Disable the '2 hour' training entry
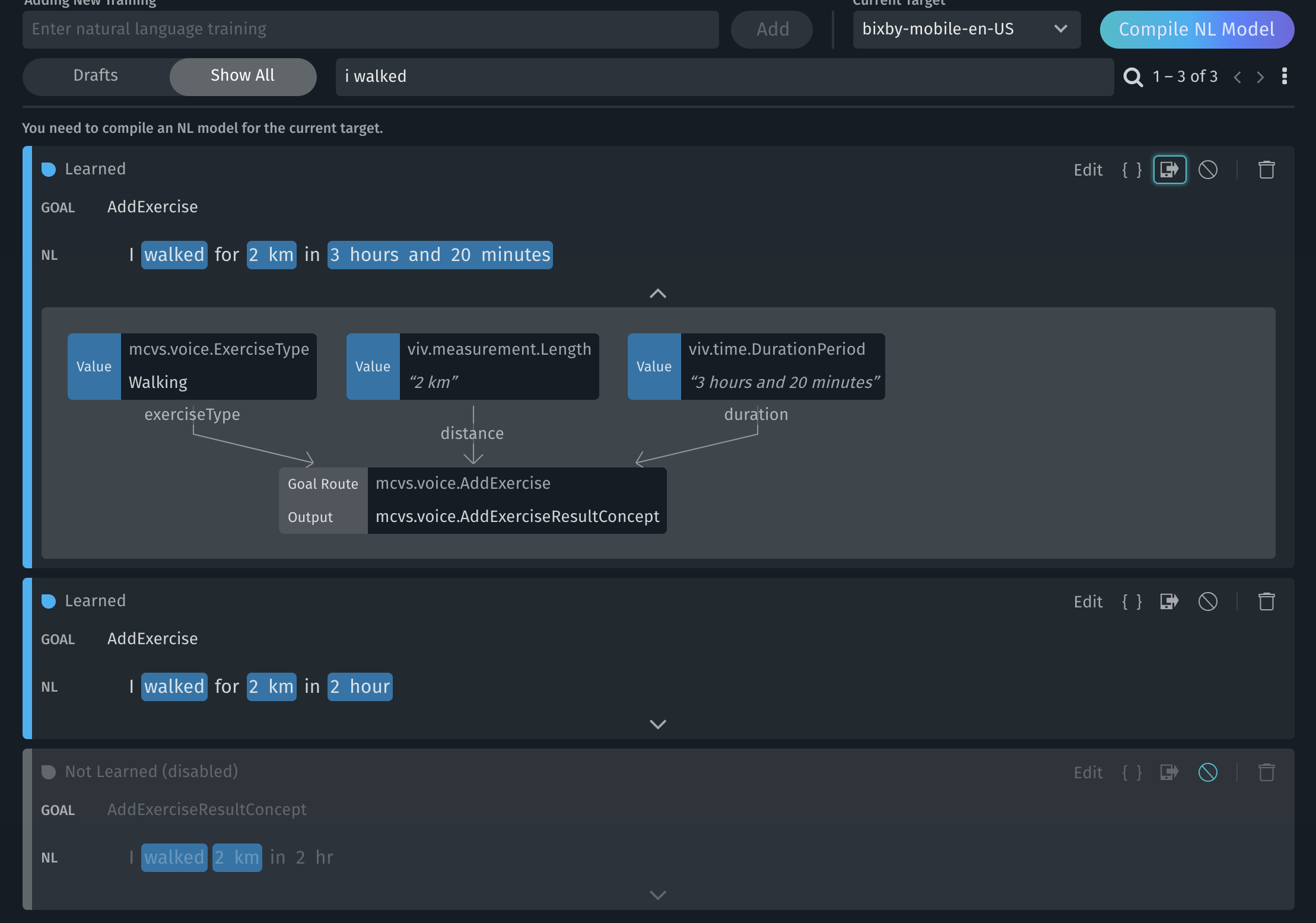The width and height of the screenshot is (1316, 923). pos(1207,602)
